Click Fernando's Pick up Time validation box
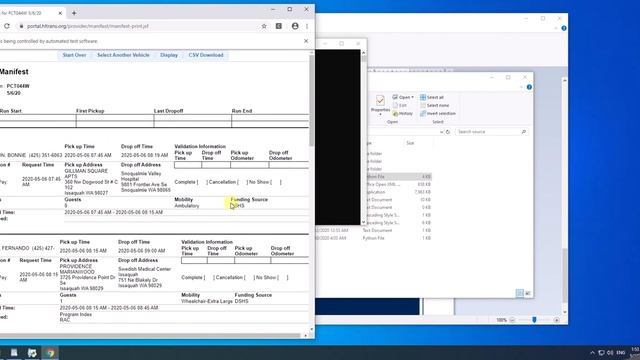The image size is (640, 360). tap(194, 260)
